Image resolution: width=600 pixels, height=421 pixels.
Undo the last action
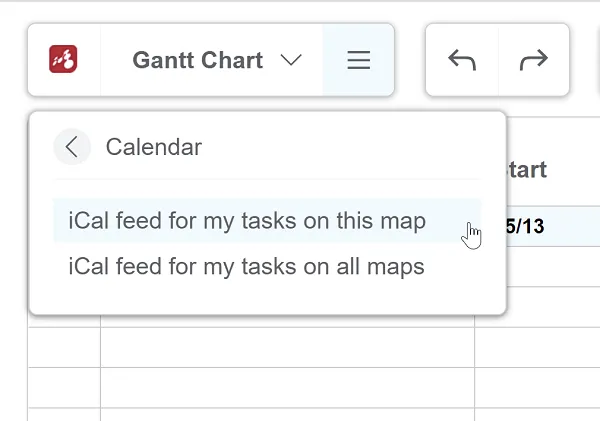coord(462,60)
